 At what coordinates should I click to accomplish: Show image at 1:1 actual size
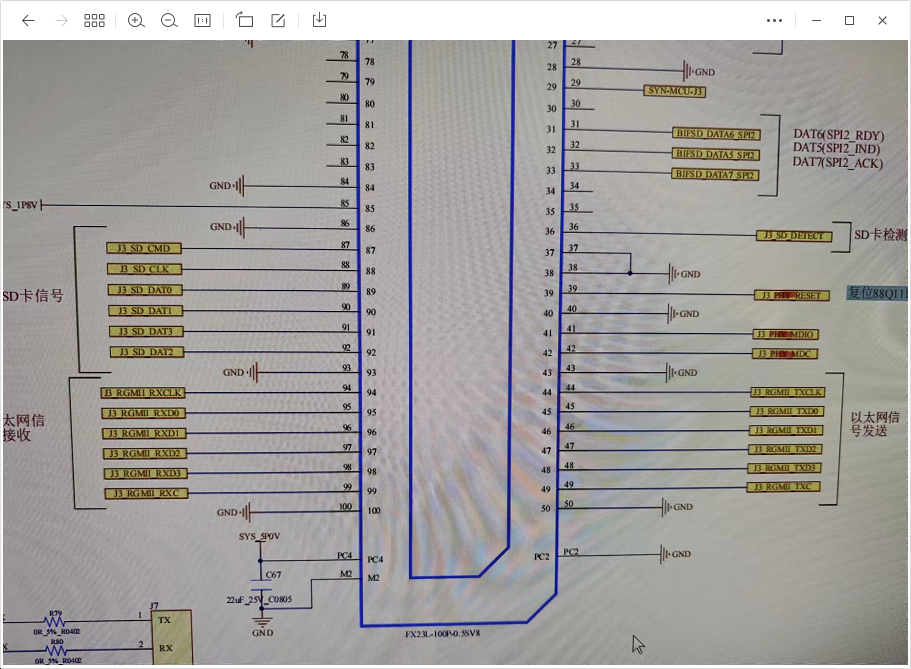coord(202,20)
